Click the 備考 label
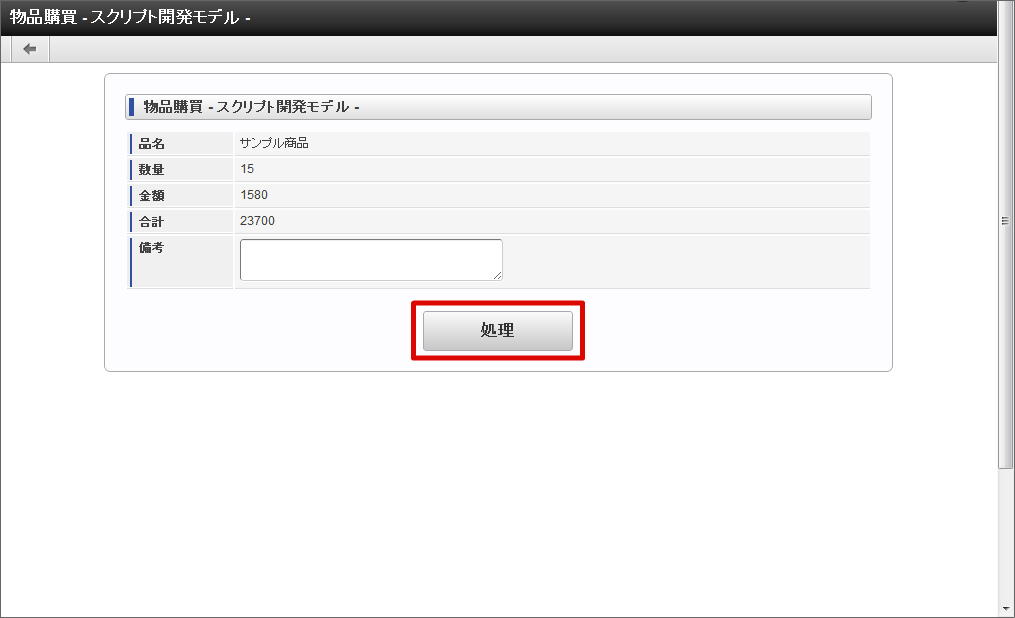Image resolution: width=1015 pixels, height=618 pixels. coord(151,247)
